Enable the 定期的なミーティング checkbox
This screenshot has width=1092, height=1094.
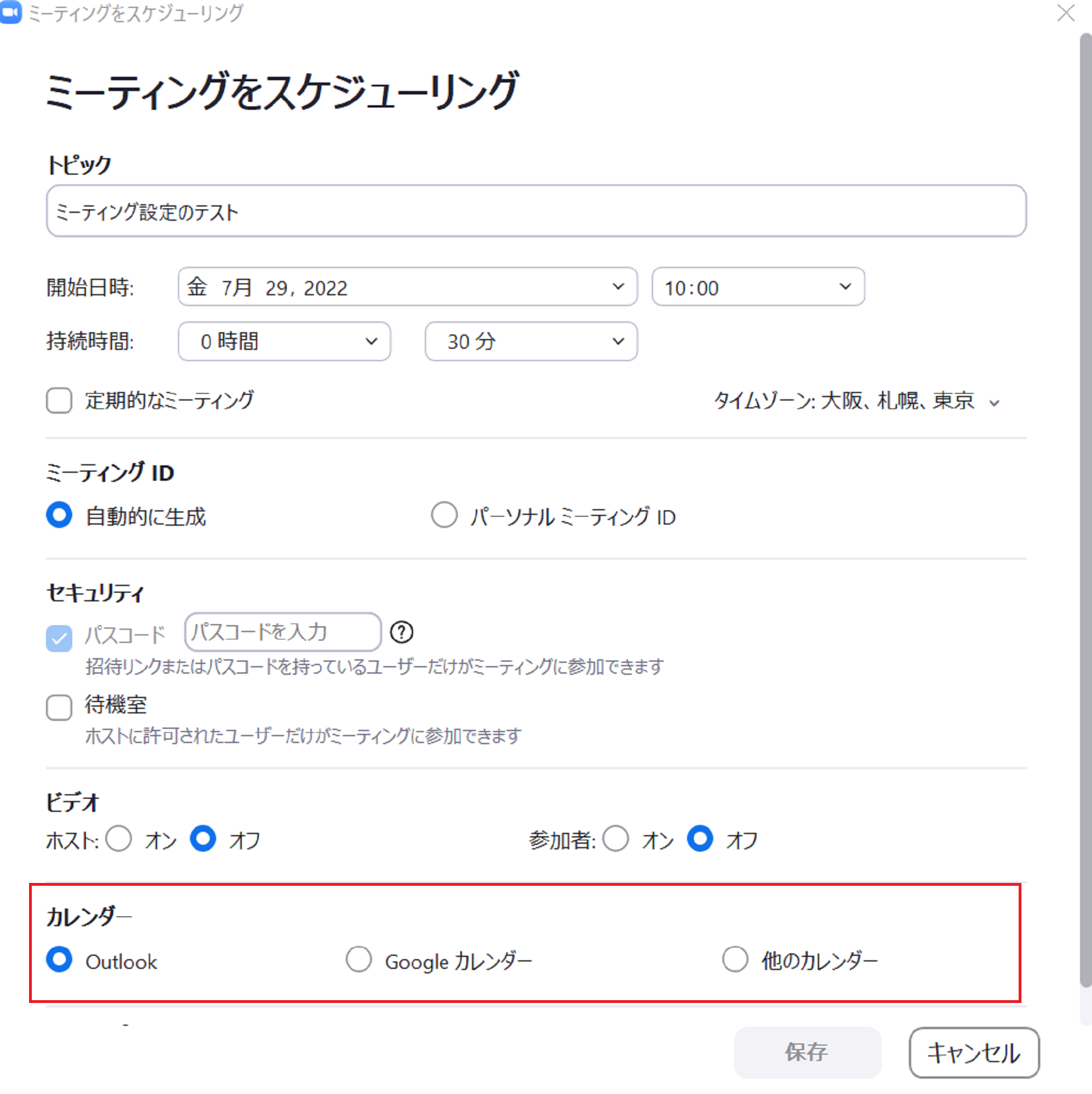(59, 401)
